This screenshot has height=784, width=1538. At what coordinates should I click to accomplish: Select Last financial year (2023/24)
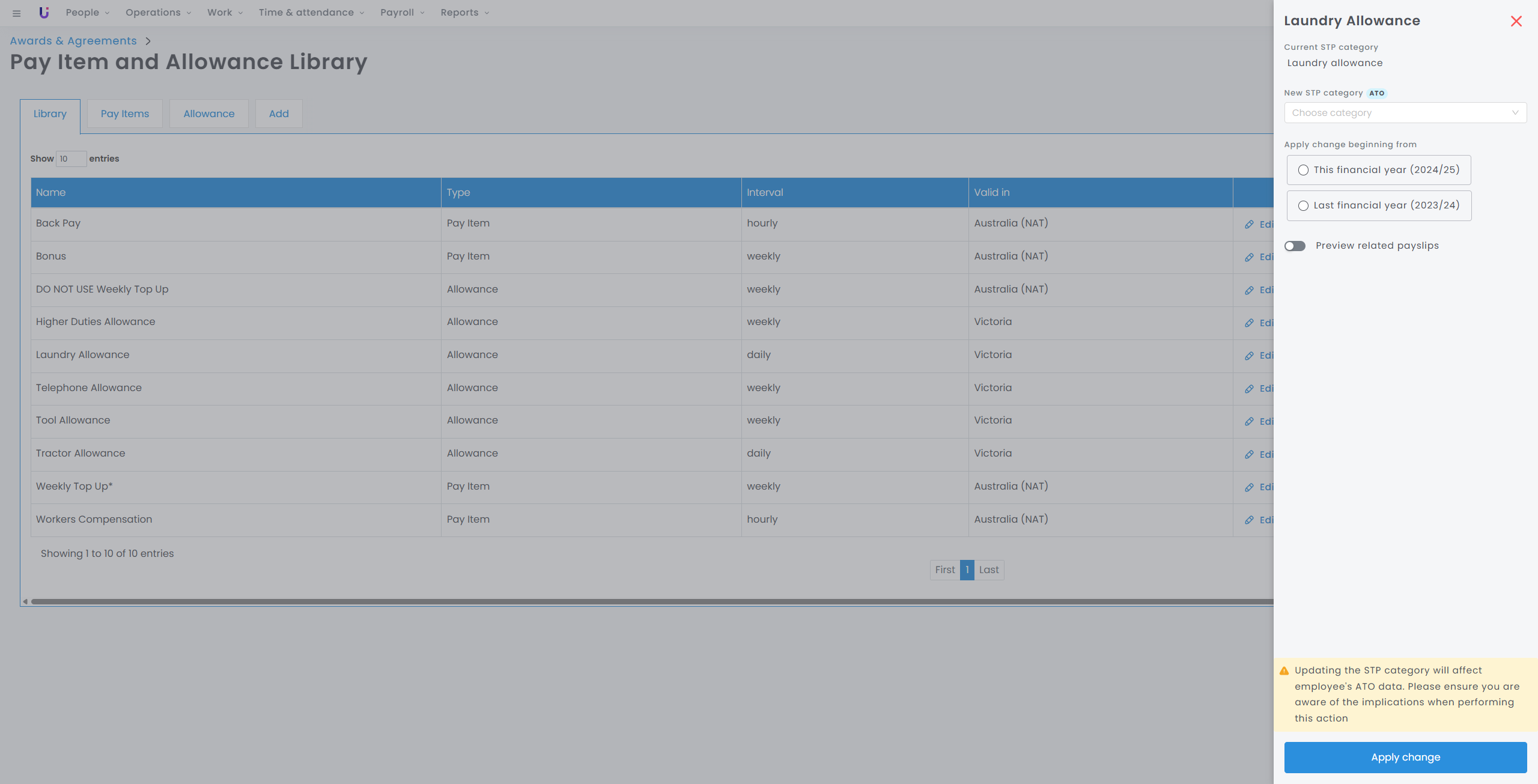click(x=1303, y=205)
